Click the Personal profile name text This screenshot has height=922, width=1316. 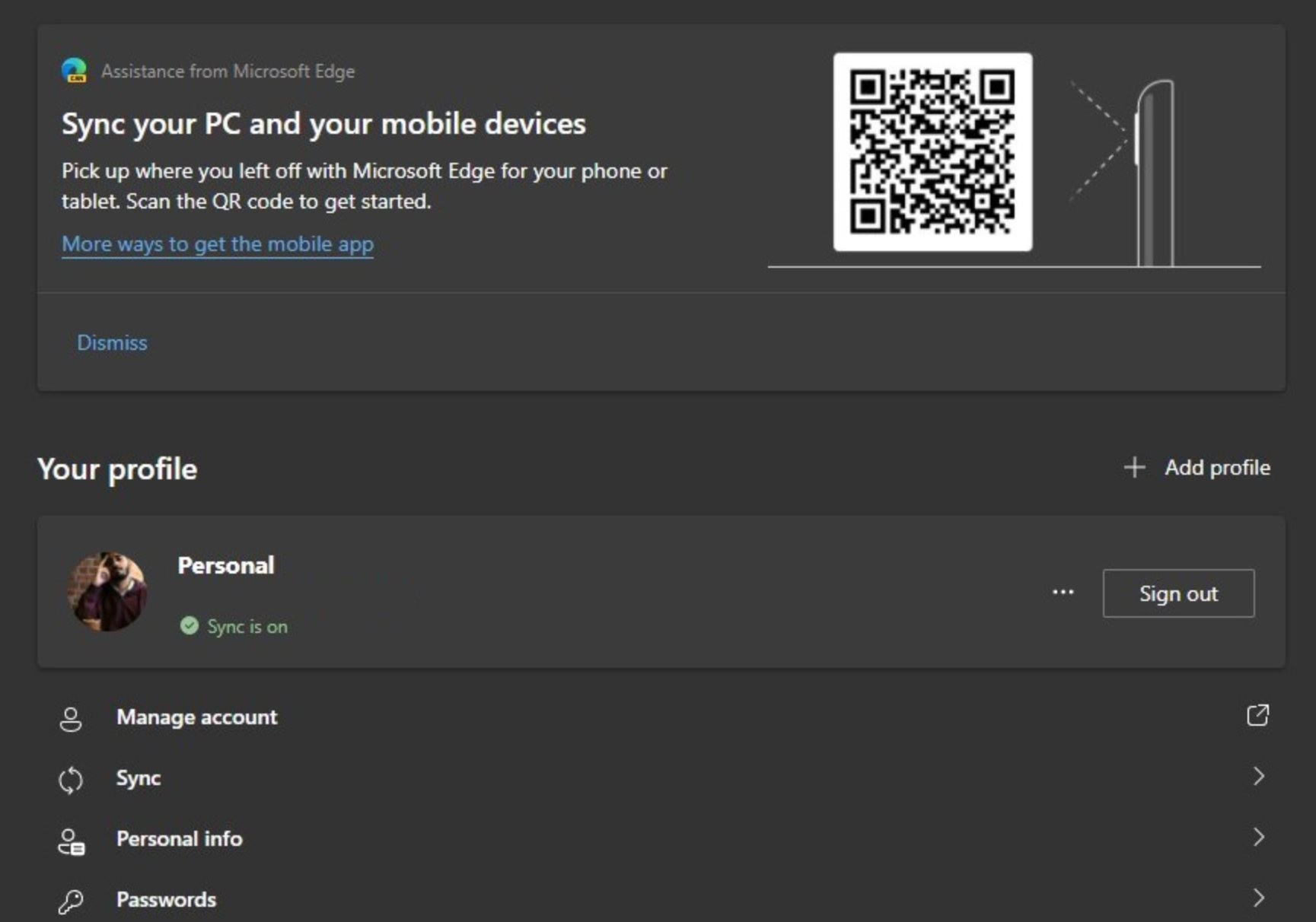pyautogui.click(x=226, y=565)
